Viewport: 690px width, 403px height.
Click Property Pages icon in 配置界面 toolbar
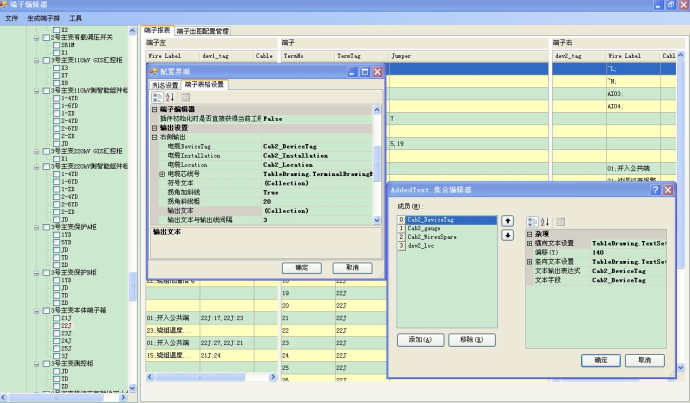185,97
